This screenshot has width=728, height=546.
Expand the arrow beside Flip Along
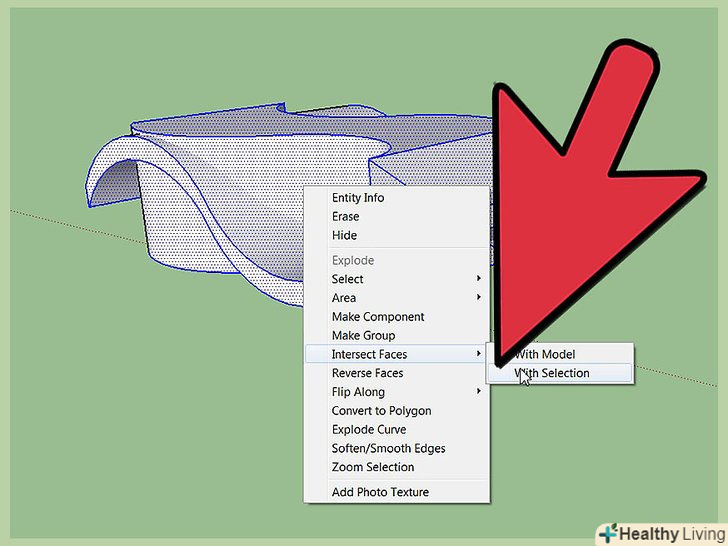pyautogui.click(x=479, y=391)
